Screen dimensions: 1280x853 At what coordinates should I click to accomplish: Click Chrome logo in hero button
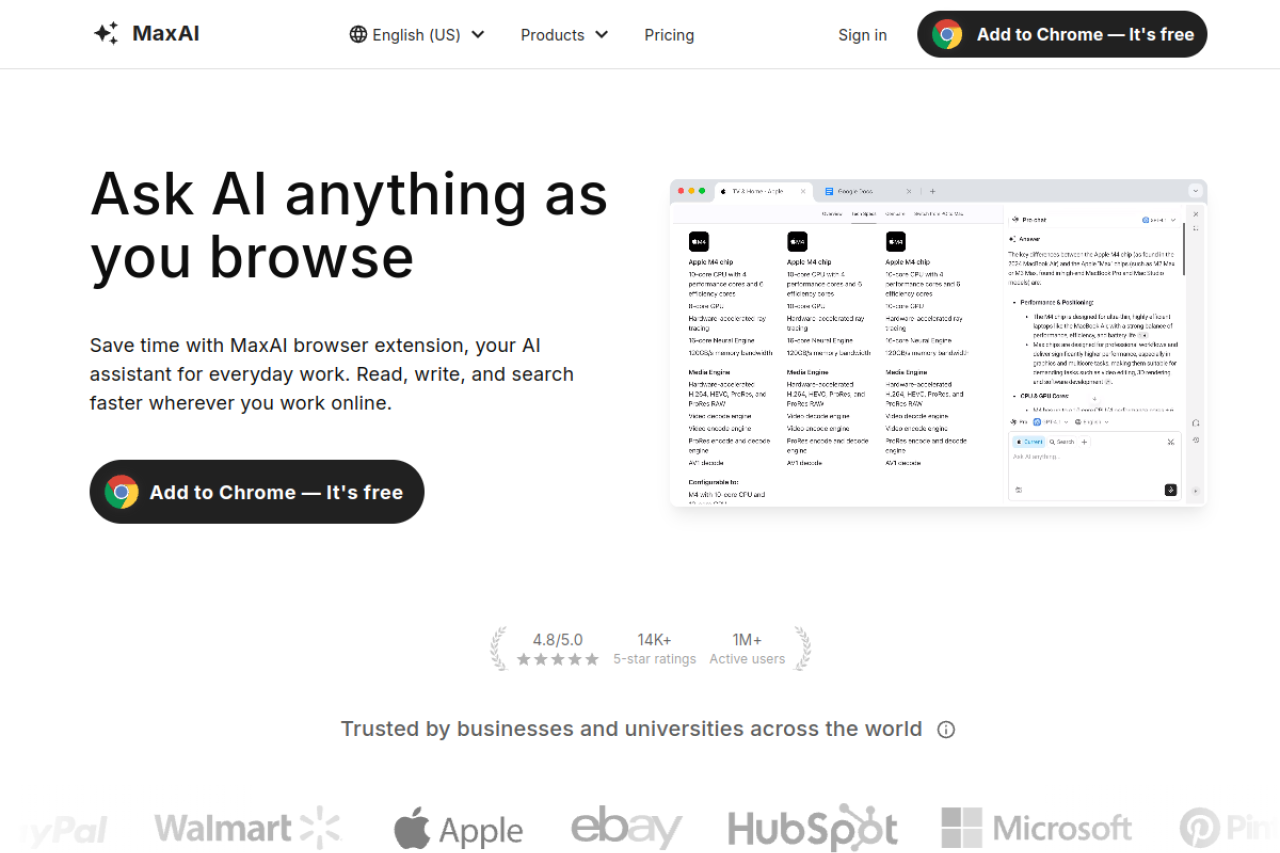(x=122, y=492)
